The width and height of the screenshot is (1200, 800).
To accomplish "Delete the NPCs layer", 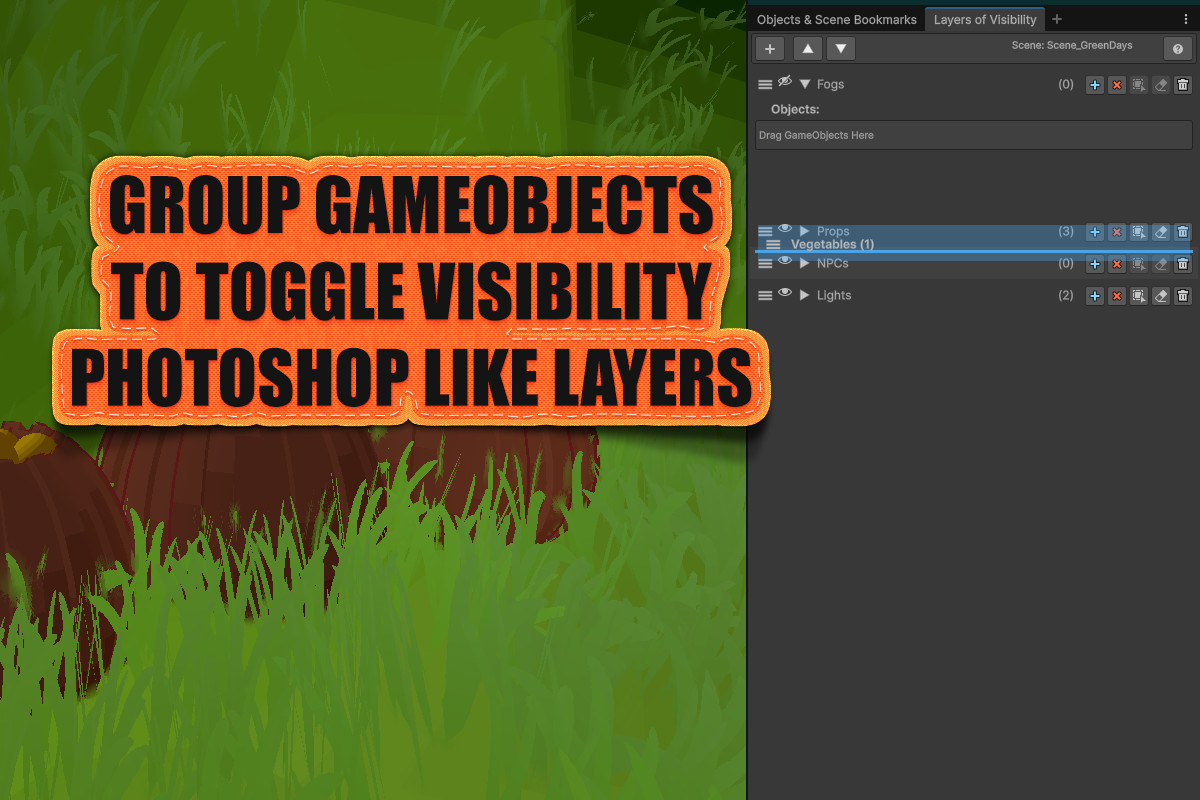I will (x=1183, y=264).
